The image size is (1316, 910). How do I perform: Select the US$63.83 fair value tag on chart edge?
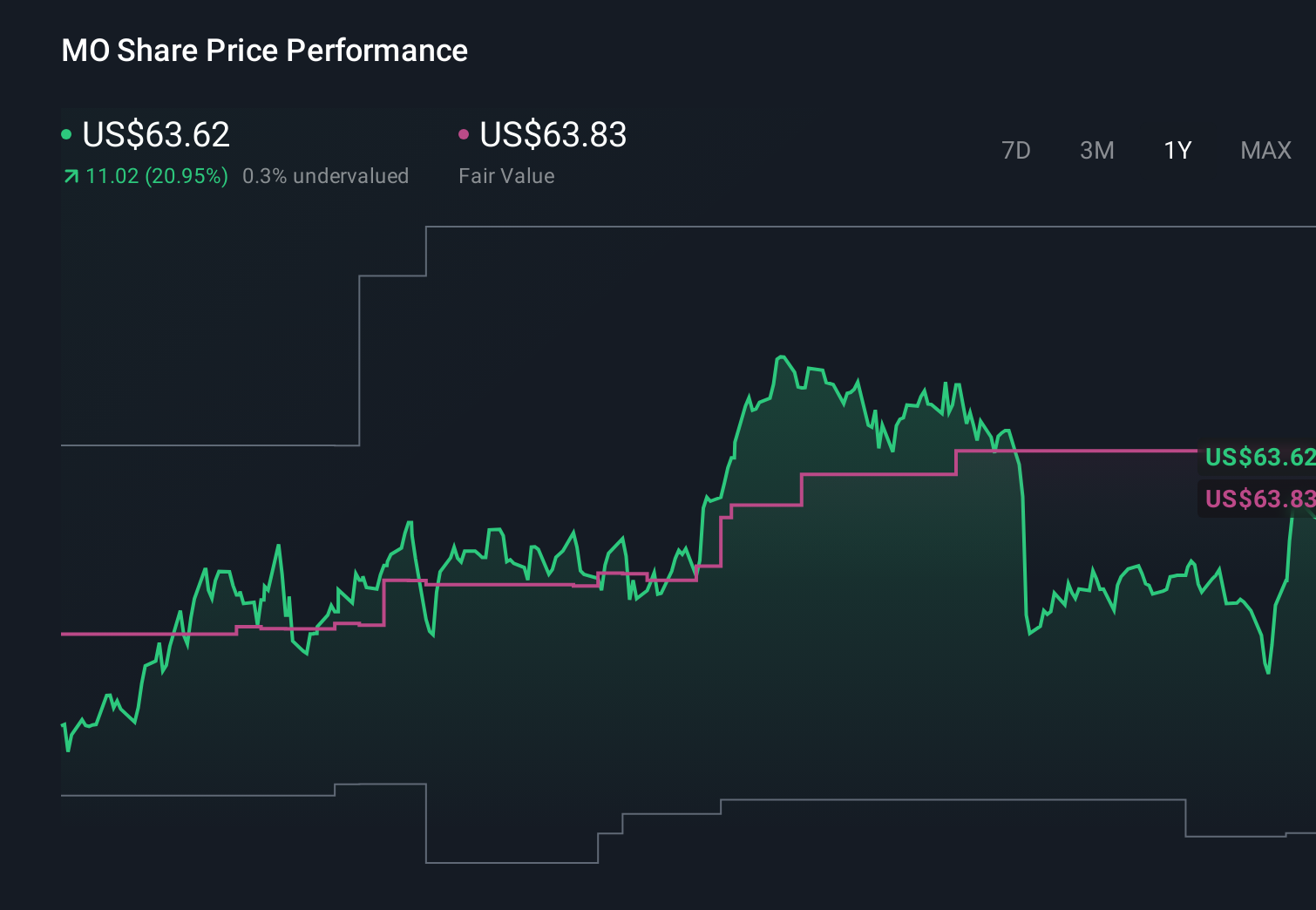click(1258, 499)
